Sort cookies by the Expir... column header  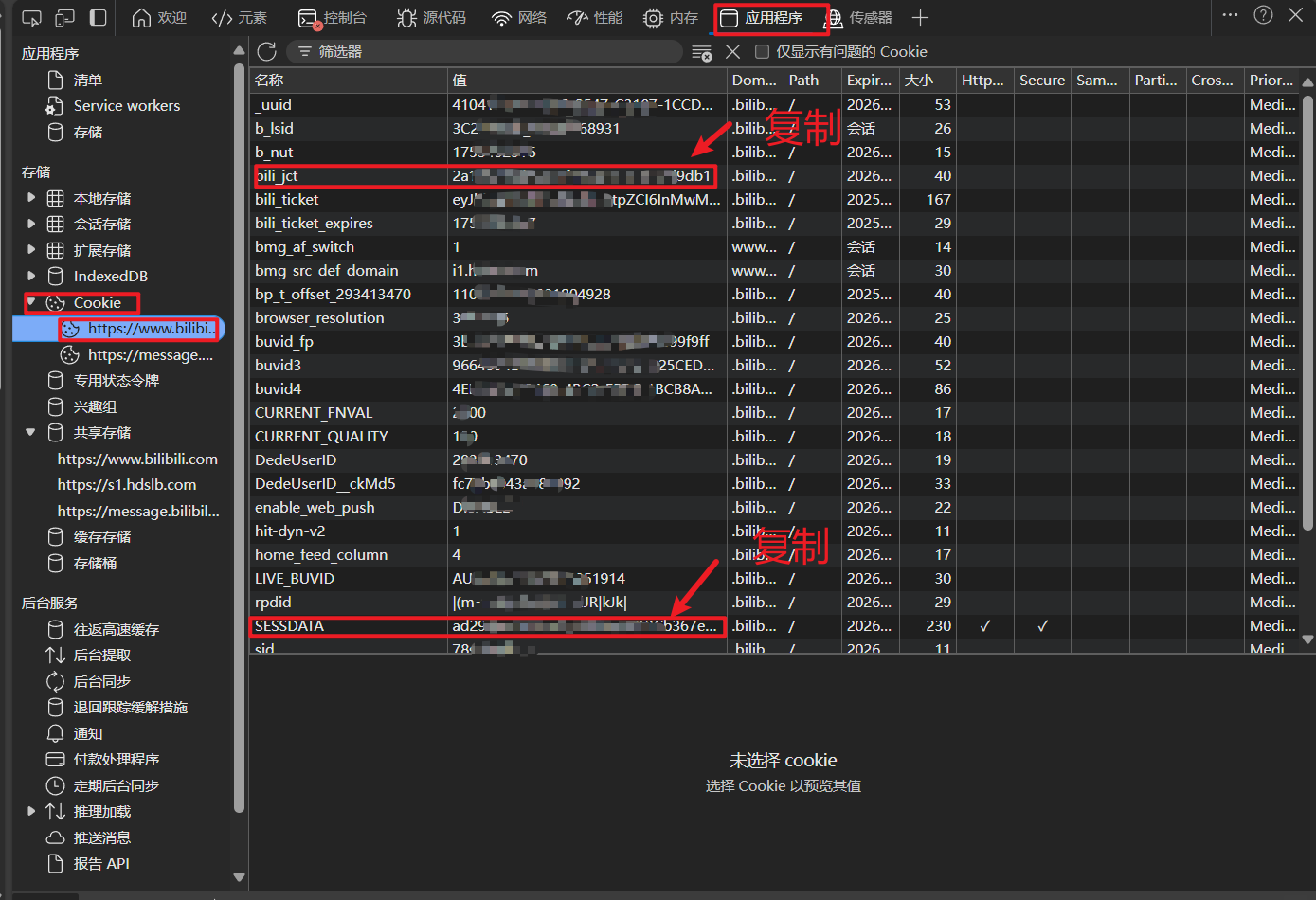click(x=870, y=81)
